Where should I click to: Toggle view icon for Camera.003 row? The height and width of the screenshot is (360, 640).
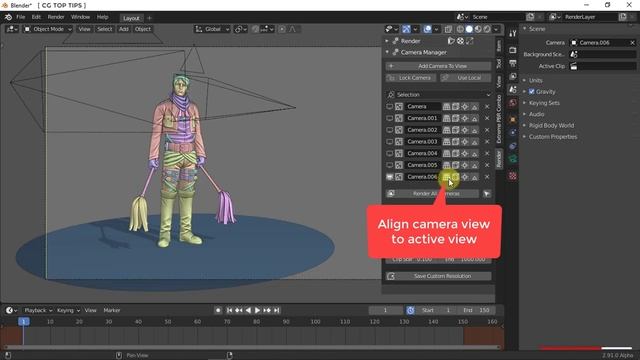coord(389,142)
